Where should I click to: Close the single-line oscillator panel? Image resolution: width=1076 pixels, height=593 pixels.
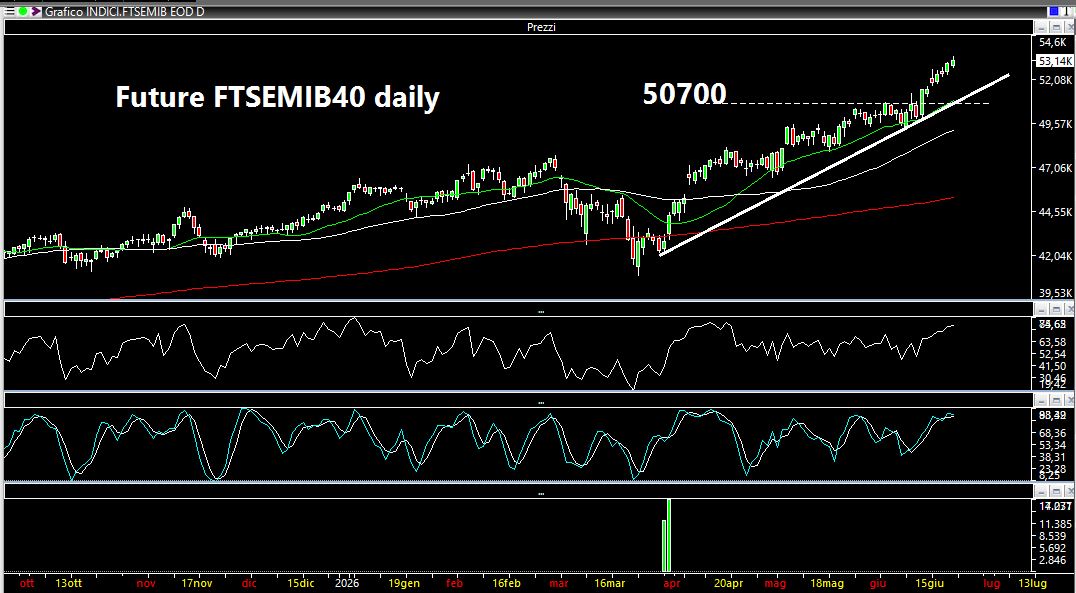point(1068,310)
